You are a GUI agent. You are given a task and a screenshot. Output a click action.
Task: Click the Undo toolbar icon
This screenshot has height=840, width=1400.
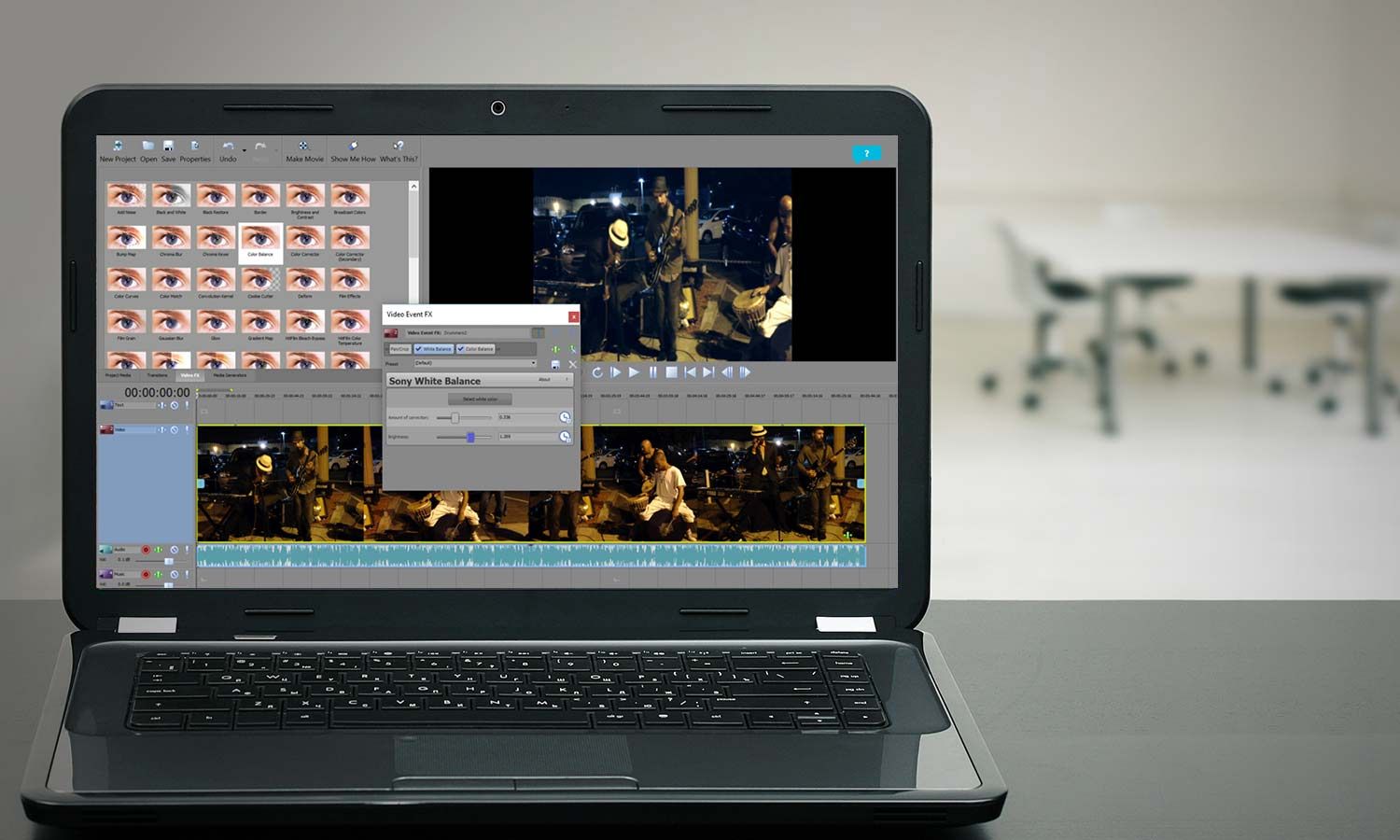[x=228, y=147]
